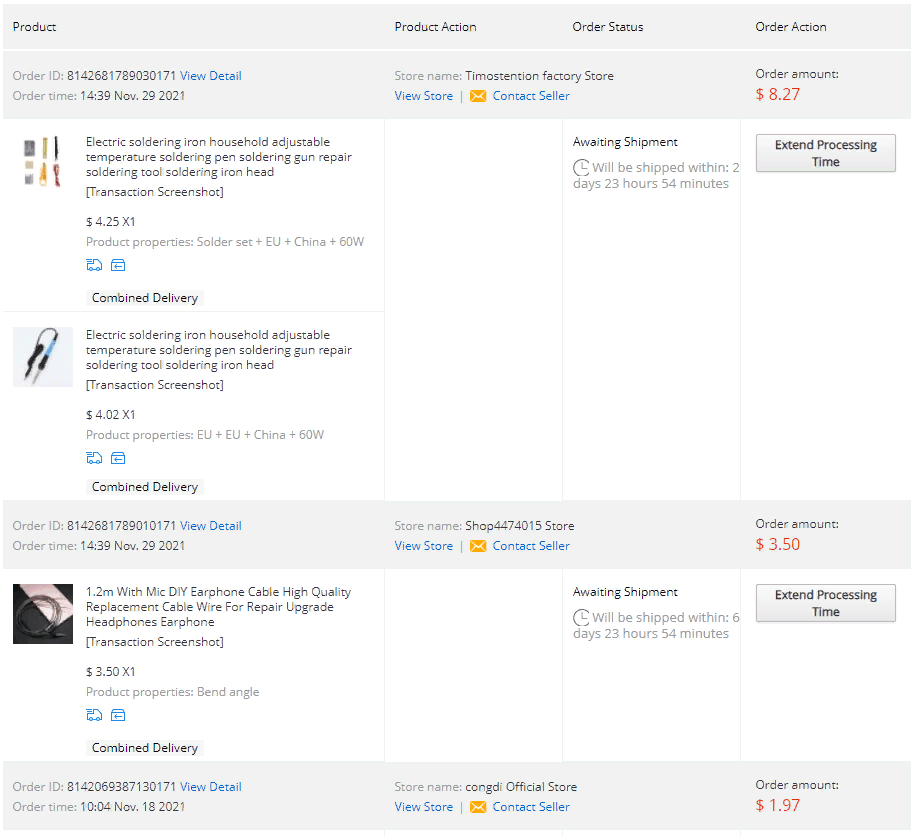Screen dimensions: 922x840
Task: Click the return-arrow icon on the $4.02 soldering iron
Action: point(118,459)
